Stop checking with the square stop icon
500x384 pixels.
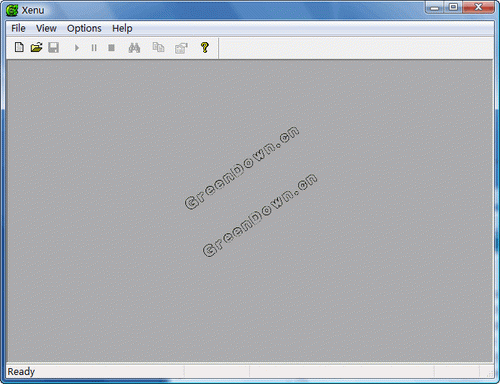tap(111, 48)
